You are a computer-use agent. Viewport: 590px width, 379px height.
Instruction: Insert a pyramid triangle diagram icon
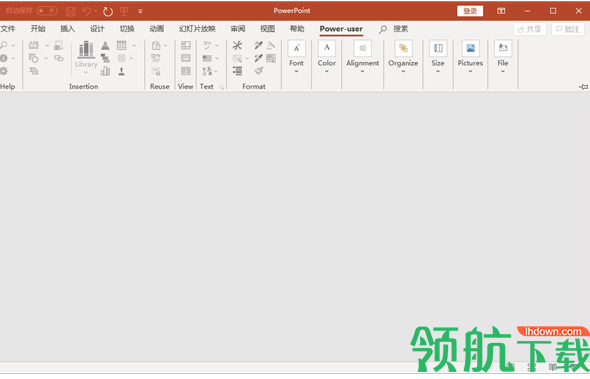tap(105, 46)
